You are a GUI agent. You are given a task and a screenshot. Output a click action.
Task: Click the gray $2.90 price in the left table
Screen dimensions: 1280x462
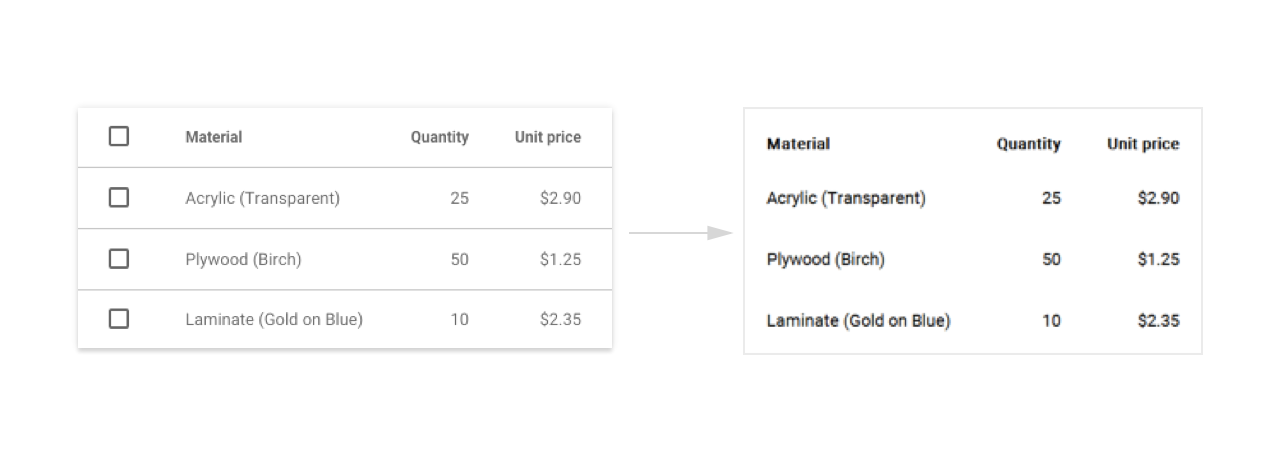560,198
